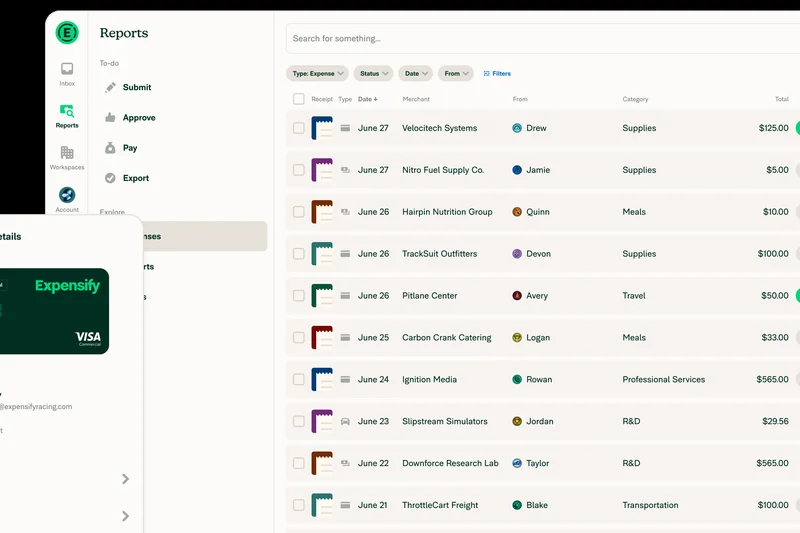The image size is (800, 533).
Task: Click the thumbs-up Approve icon
Action: (x=111, y=118)
